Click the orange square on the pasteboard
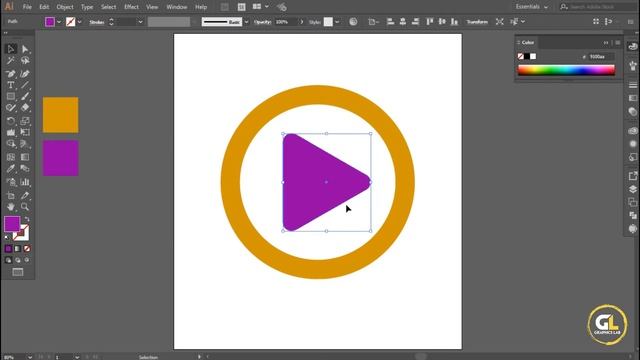The image size is (640, 360). [x=60, y=115]
